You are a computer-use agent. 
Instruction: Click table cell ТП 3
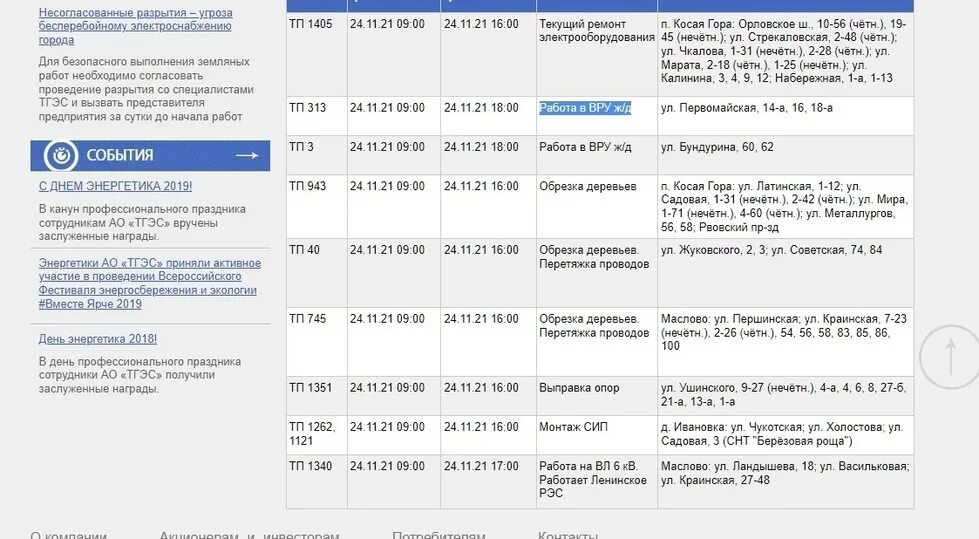click(317, 156)
